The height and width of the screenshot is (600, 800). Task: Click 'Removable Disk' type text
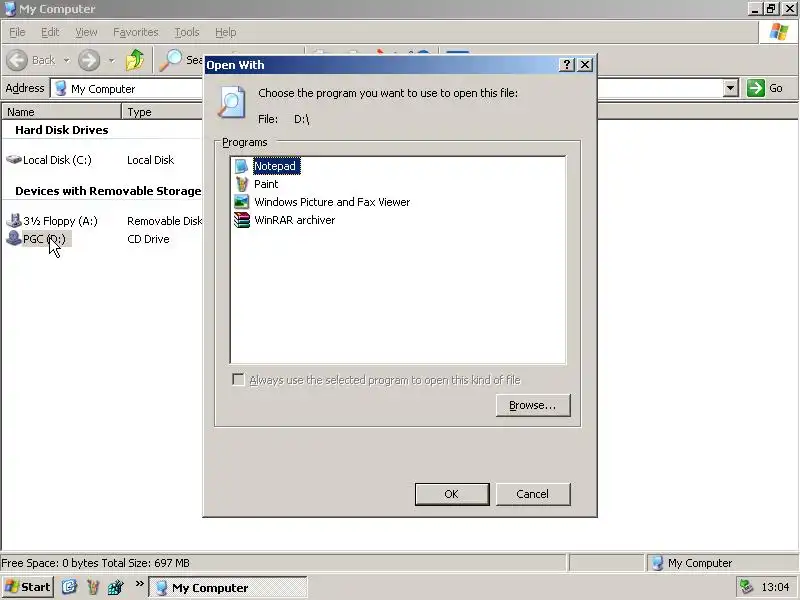click(x=164, y=221)
